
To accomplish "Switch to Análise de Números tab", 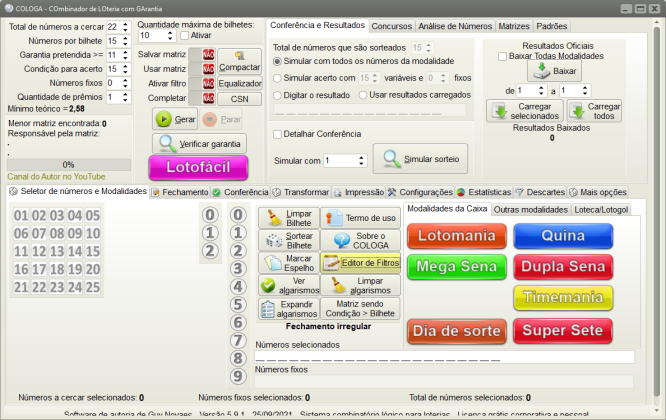I will point(455,26).
